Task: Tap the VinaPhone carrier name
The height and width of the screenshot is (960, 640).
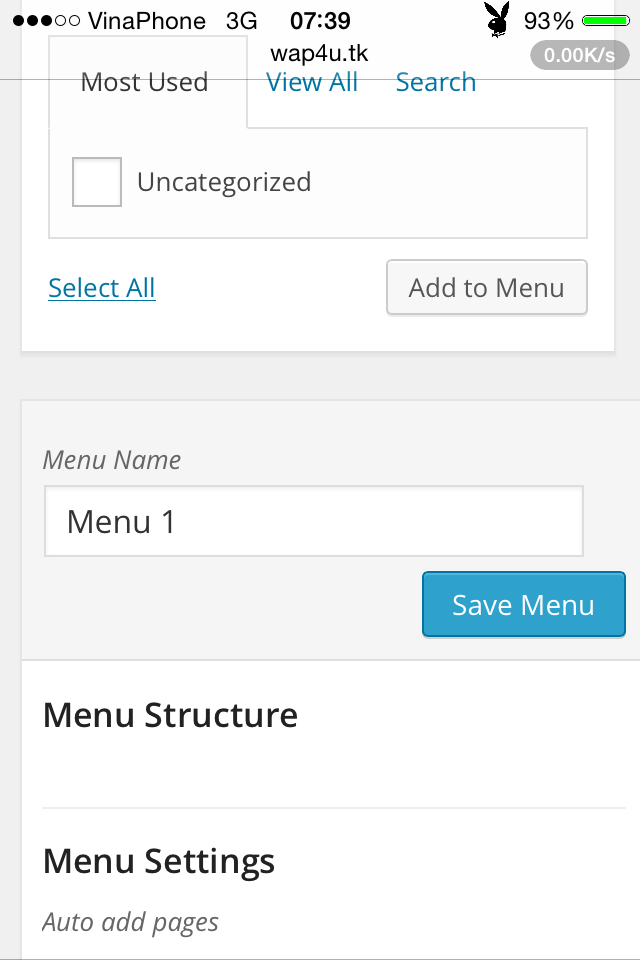Action: tap(147, 21)
